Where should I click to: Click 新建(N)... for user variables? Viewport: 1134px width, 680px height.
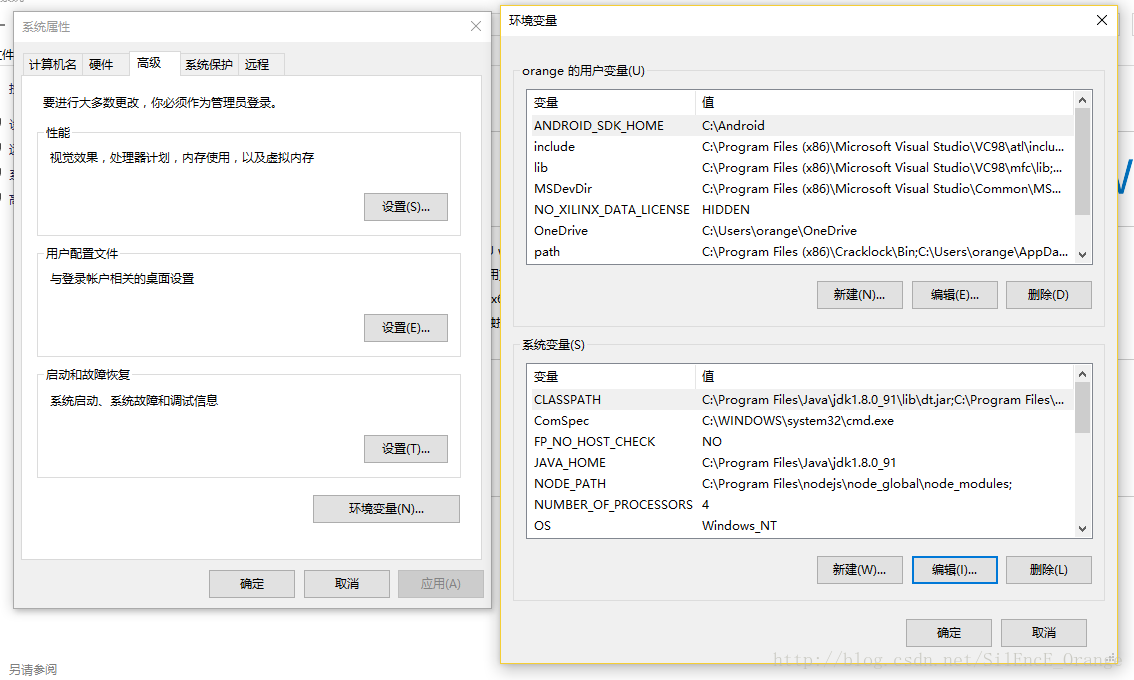pyautogui.click(x=859, y=295)
